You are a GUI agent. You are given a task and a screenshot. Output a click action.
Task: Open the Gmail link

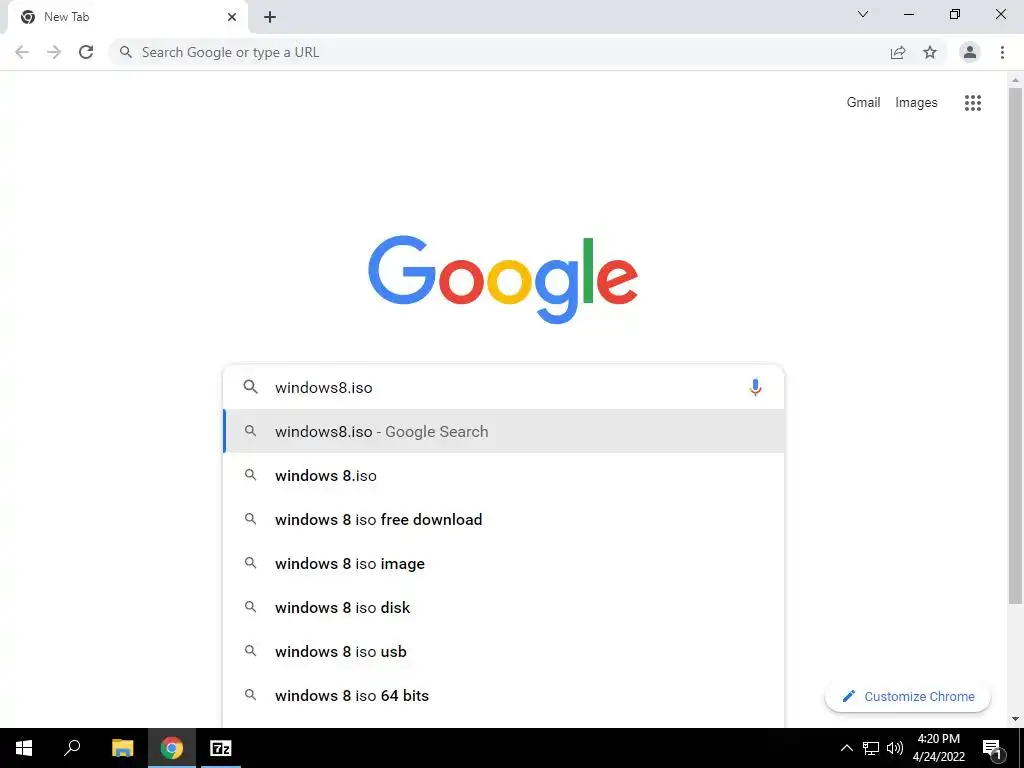point(863,103)
